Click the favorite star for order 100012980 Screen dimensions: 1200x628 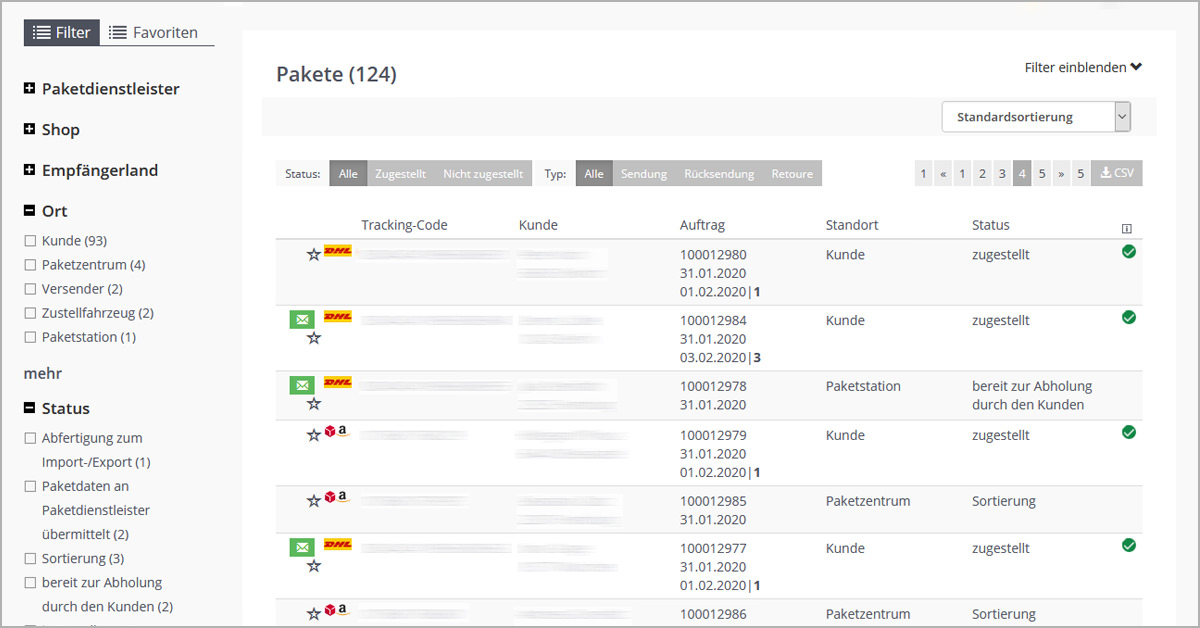(314, 255)
